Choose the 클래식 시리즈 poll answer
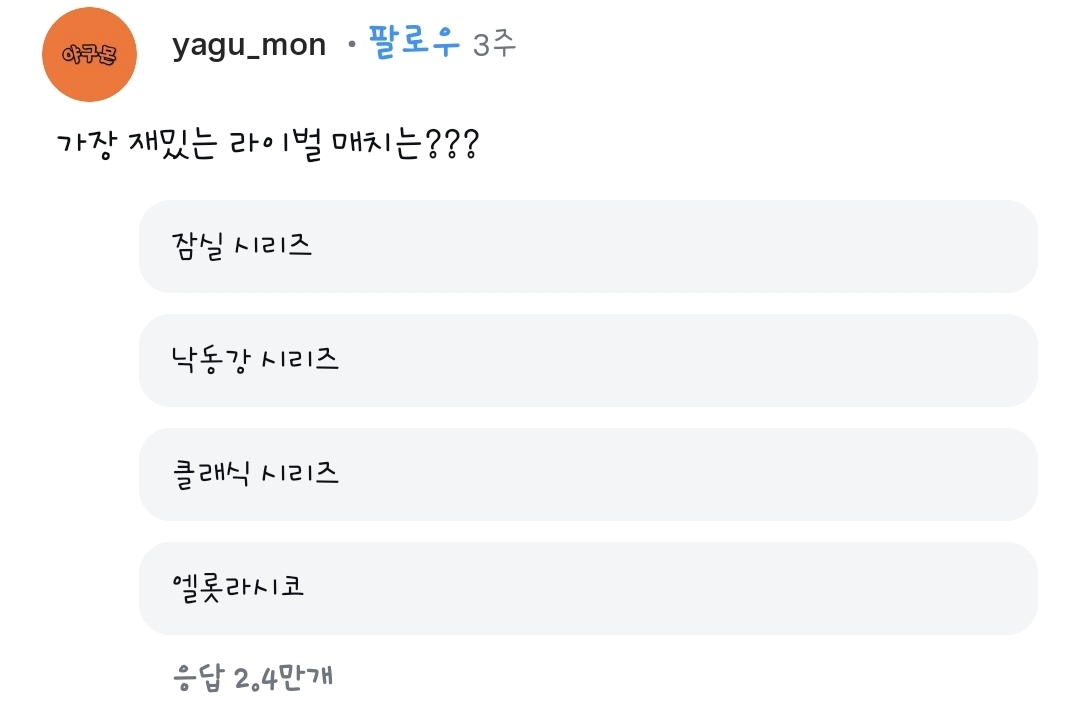 pyautogui.click(x=587, y=474)
